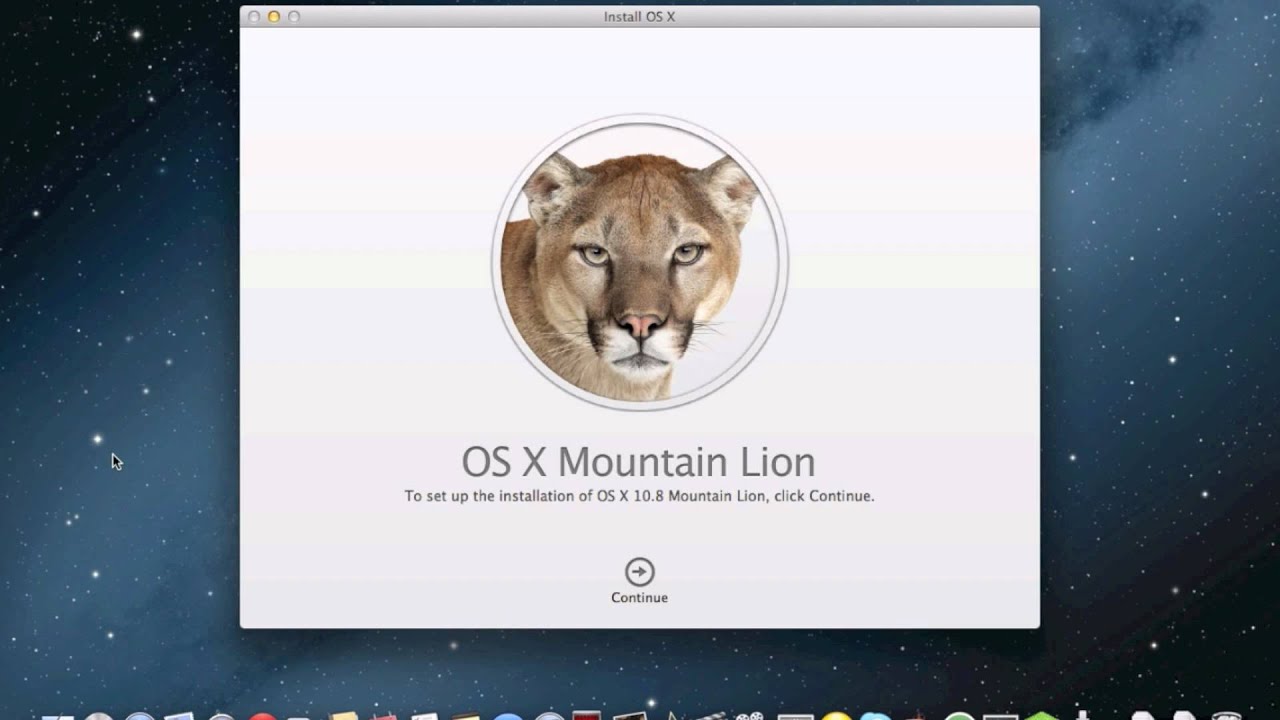Click the "To set up the installation" instruction text

pyautogui.click(x=639, y=496)
